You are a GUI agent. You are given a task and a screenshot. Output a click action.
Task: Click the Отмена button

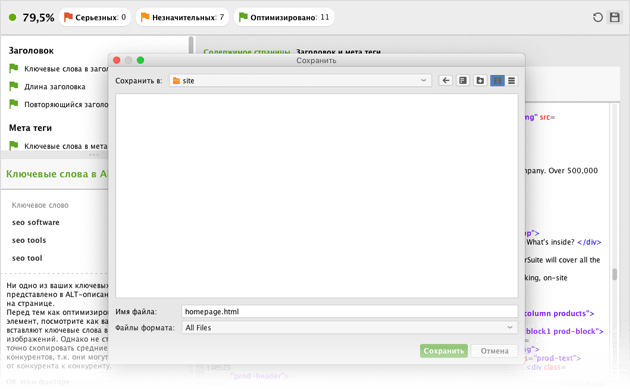pos(494,351)
